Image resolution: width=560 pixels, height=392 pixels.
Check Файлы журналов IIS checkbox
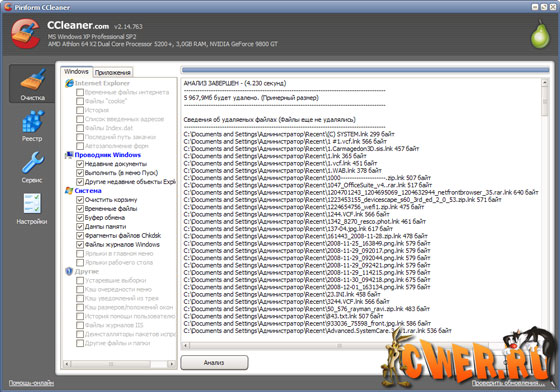pos(80,325)
